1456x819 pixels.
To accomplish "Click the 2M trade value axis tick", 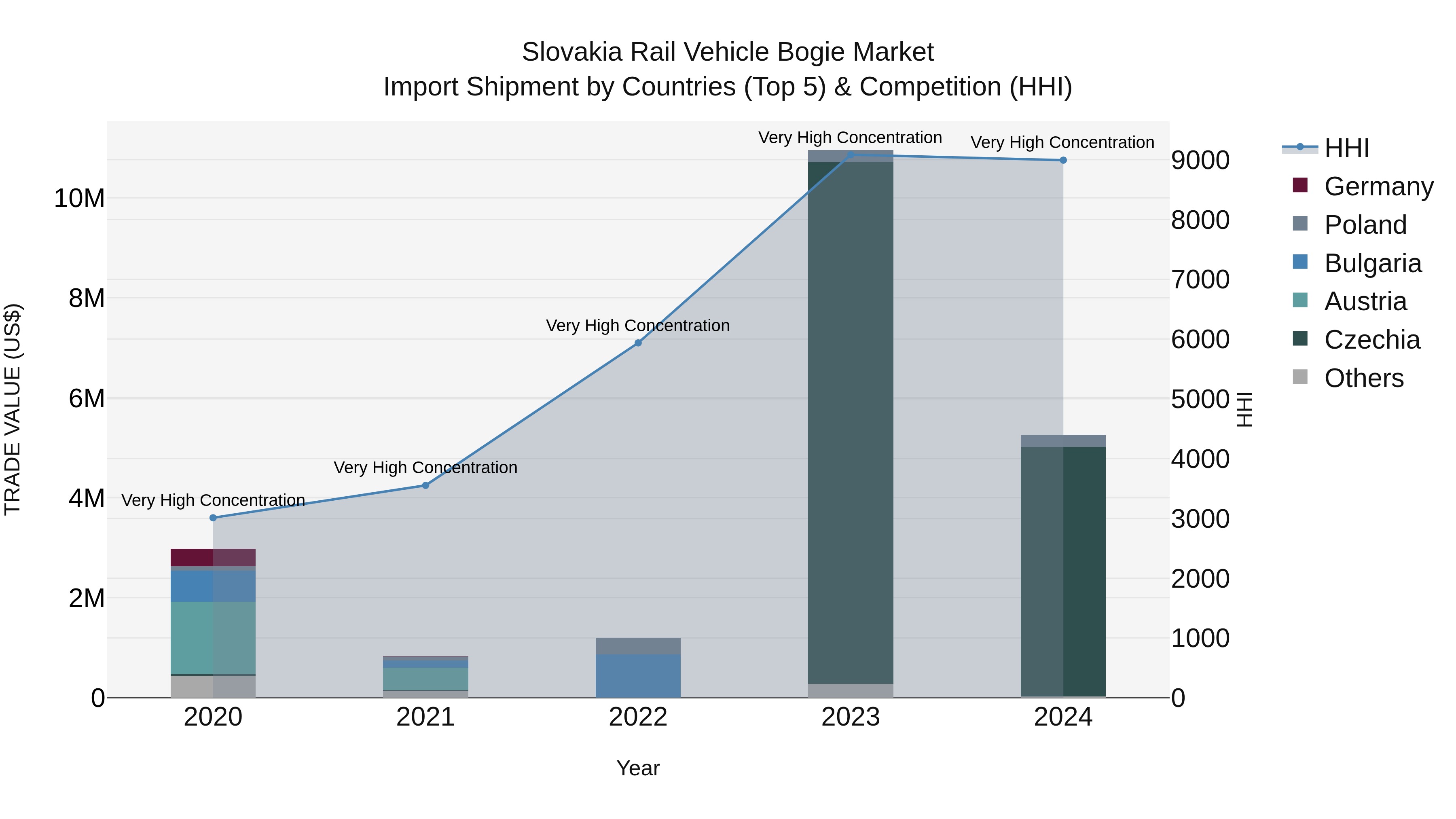I will click(x=87, y=598).
